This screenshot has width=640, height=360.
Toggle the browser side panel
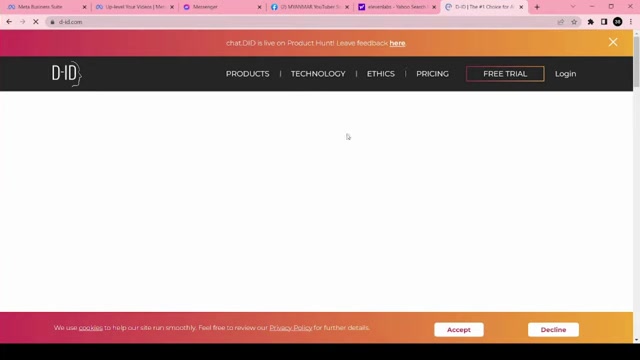[604, 22]
